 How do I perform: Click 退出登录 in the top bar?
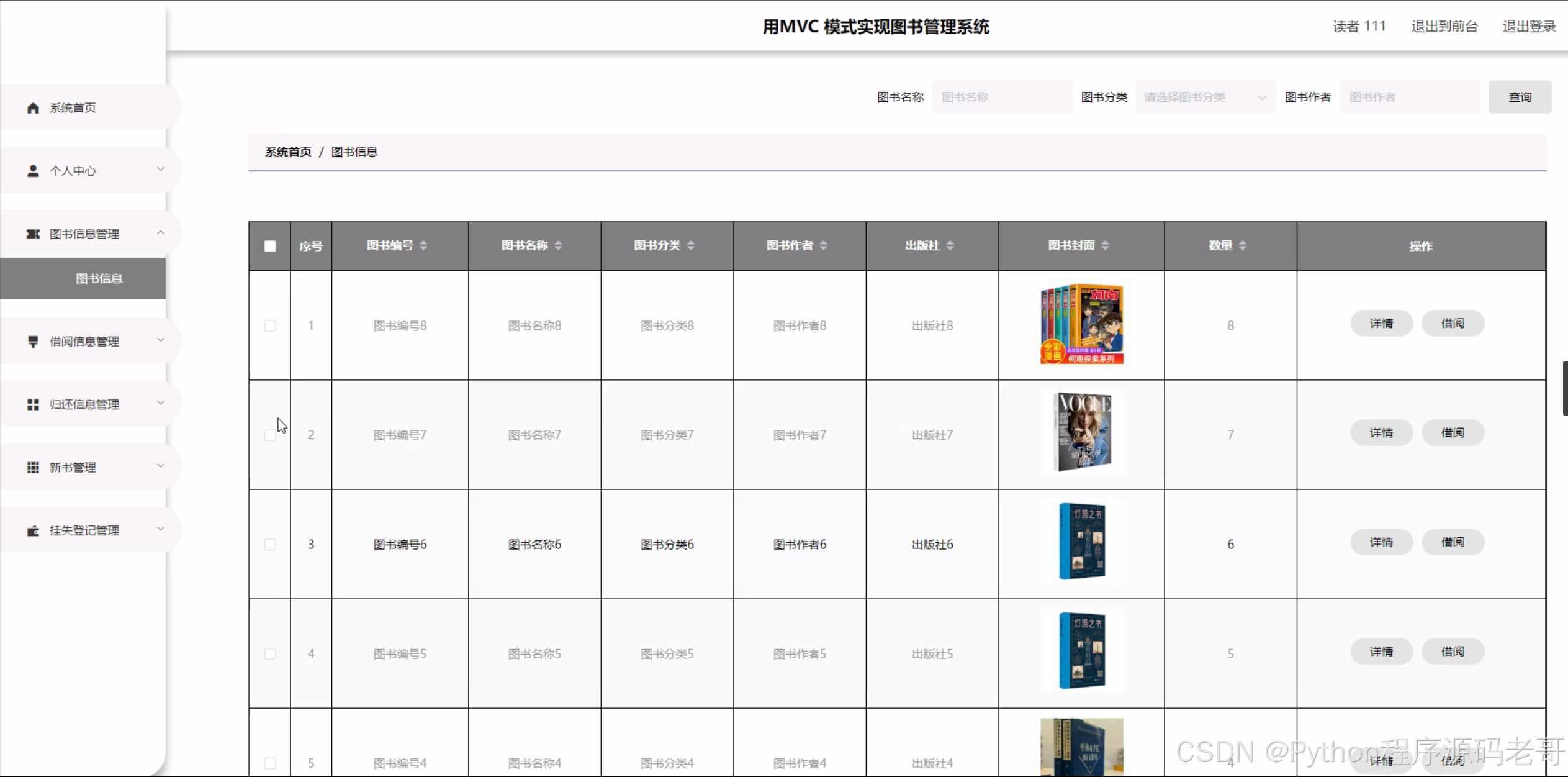click(1528, 26)
